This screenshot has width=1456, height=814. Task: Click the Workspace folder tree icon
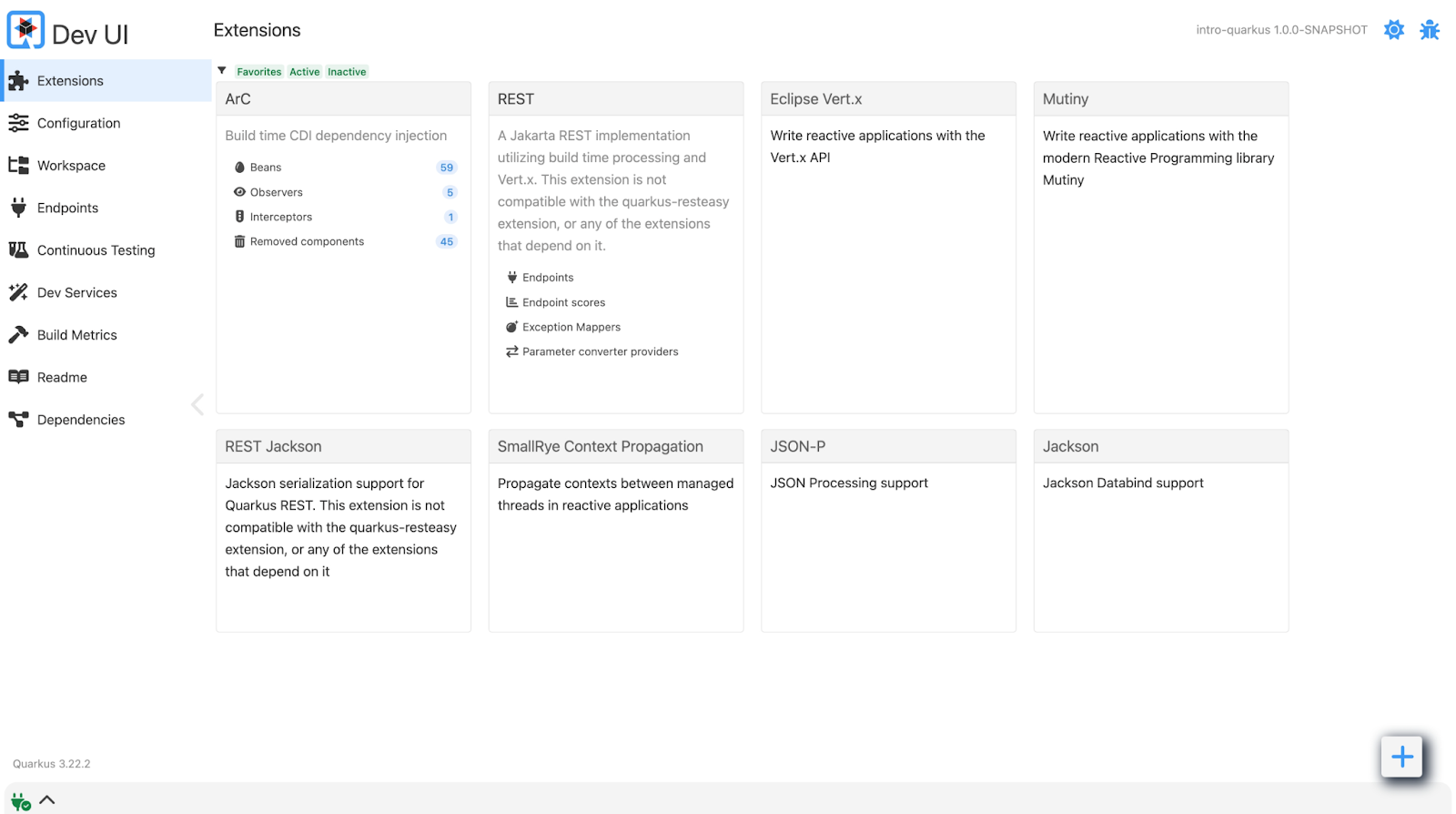(x=18, y=166)
